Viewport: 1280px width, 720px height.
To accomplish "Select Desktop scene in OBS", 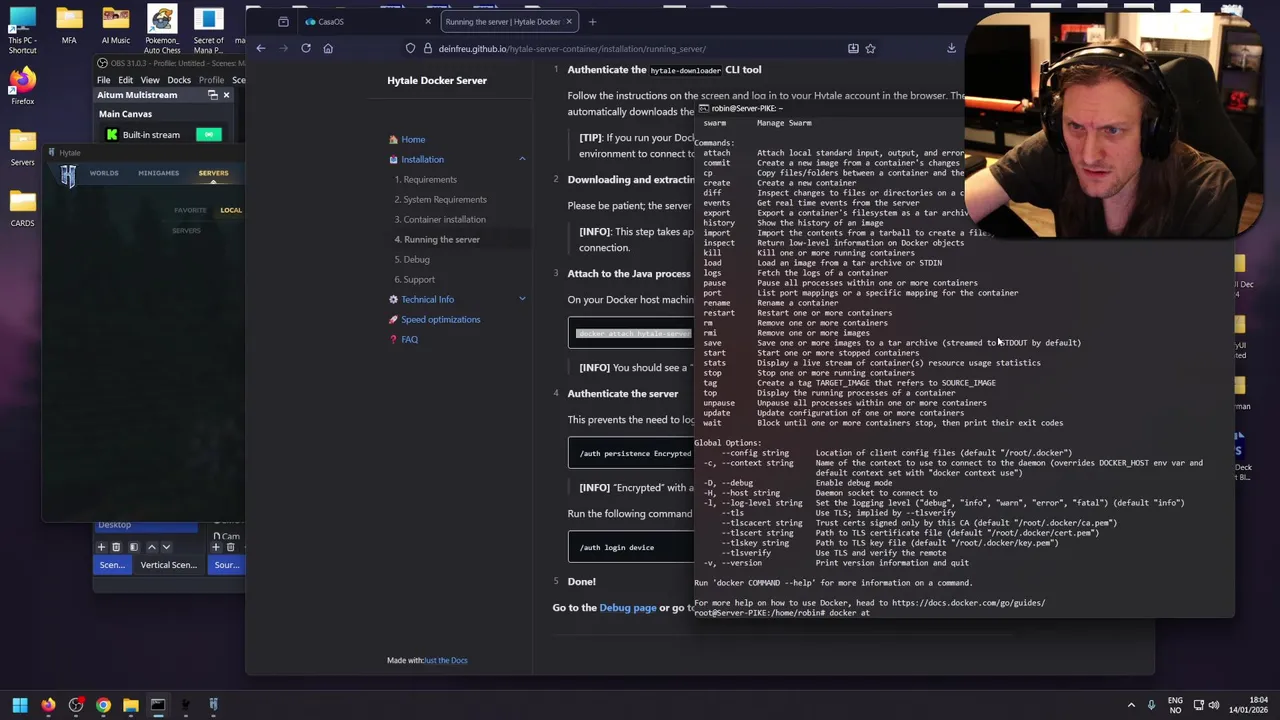I will [145, 525].
